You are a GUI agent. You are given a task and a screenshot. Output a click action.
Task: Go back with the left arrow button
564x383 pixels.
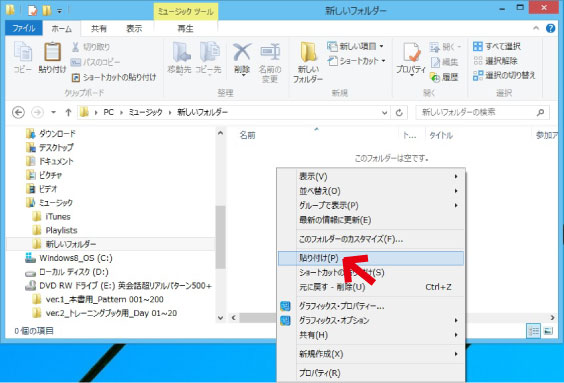18,113
